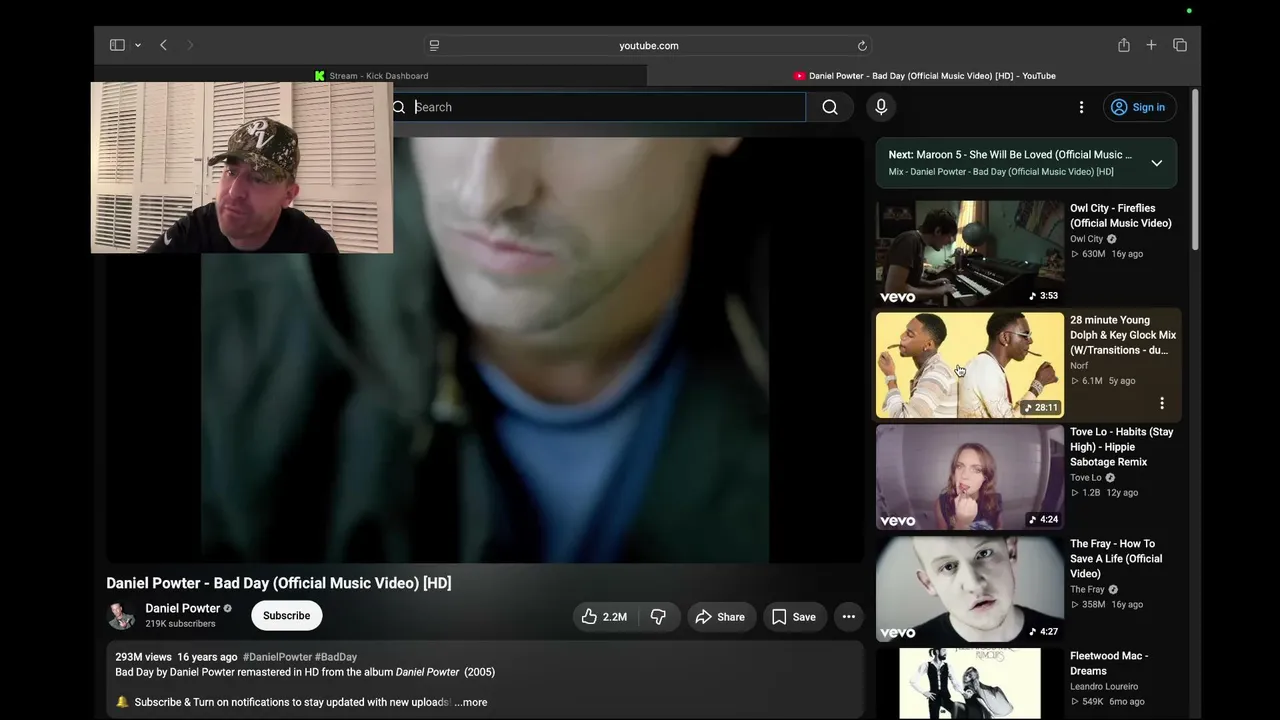The width and height of the screenshot is (1280, 720).
Task: Click the Norf channel name
Action: click(x=1079, y=366)
